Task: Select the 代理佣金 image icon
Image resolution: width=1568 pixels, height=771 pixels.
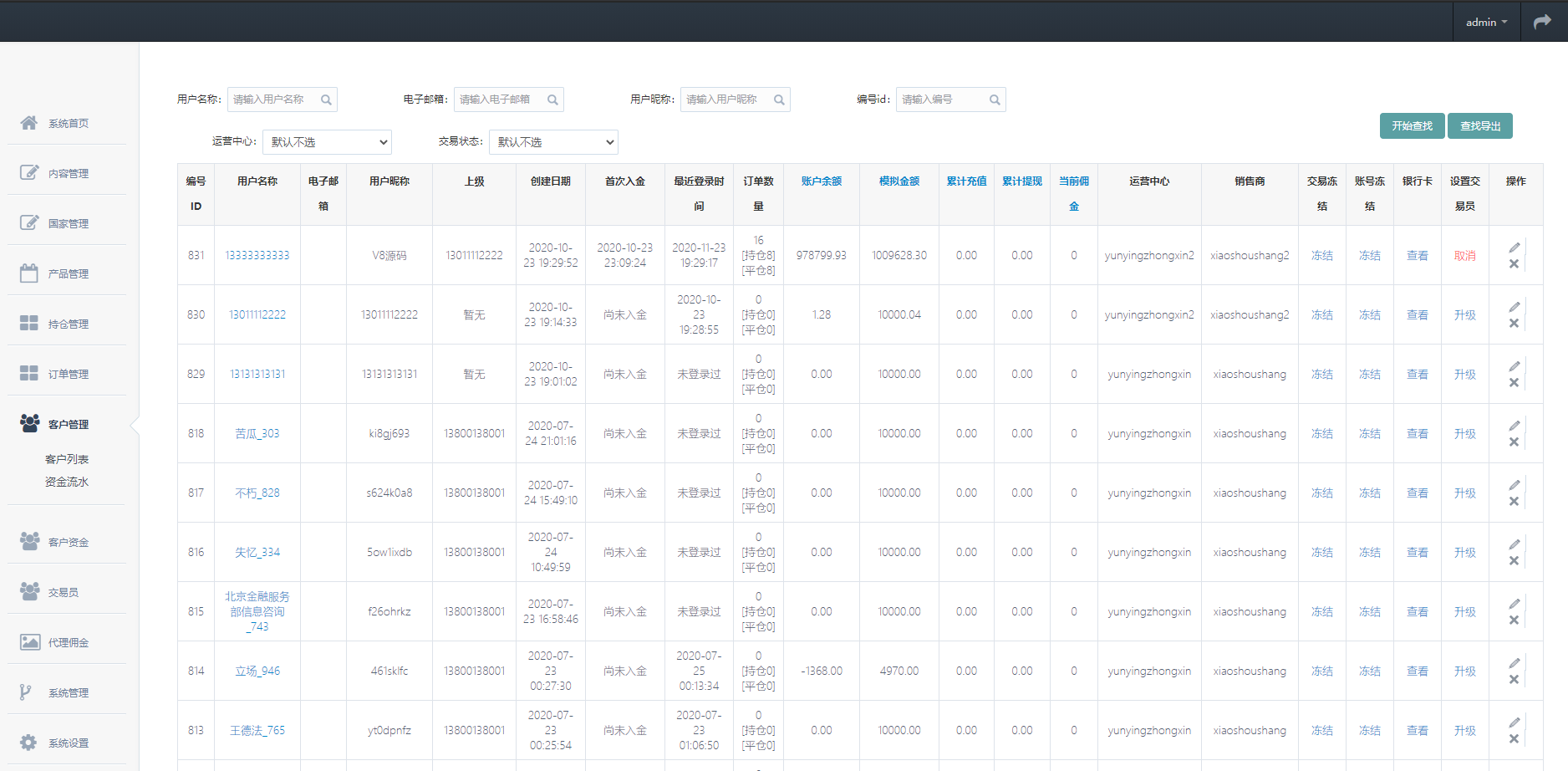Action: pyautogui.click(x=28, y=641)
